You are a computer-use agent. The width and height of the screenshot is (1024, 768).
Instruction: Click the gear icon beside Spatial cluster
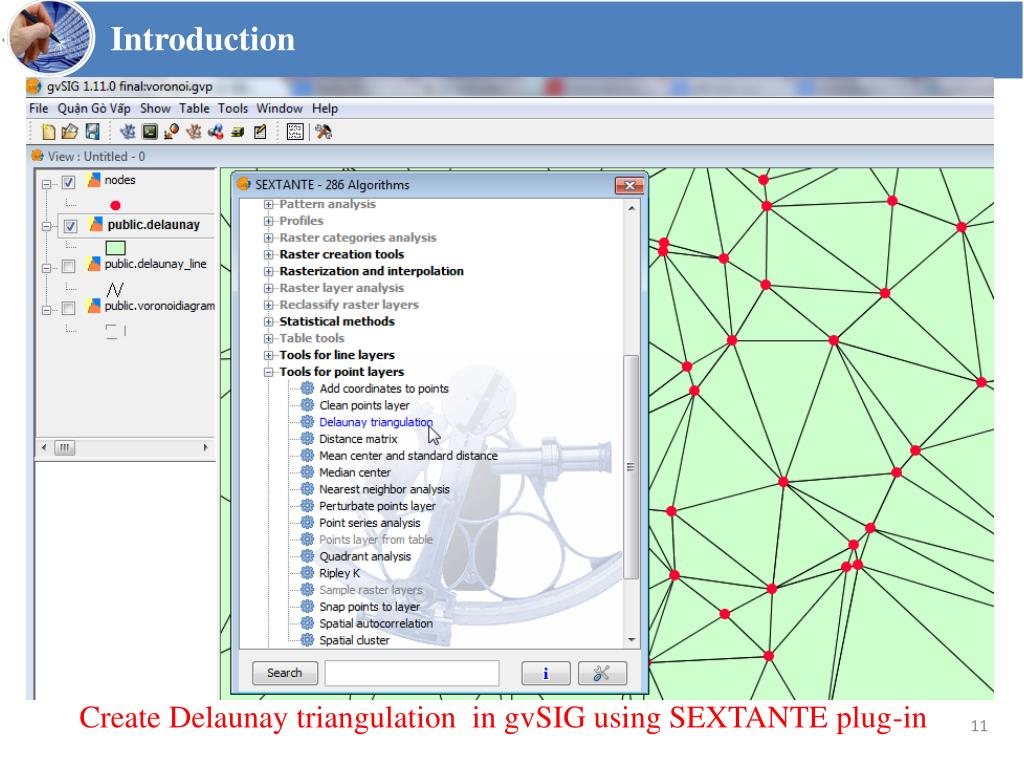tap(307, 640)
